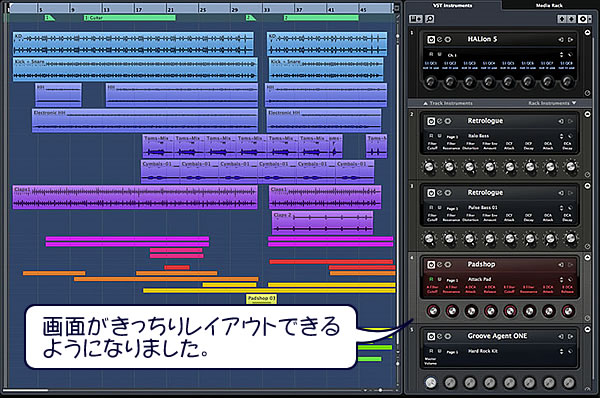Toggle Write automation on Retrologue Pulse Bass 01

tap(439, 207)
